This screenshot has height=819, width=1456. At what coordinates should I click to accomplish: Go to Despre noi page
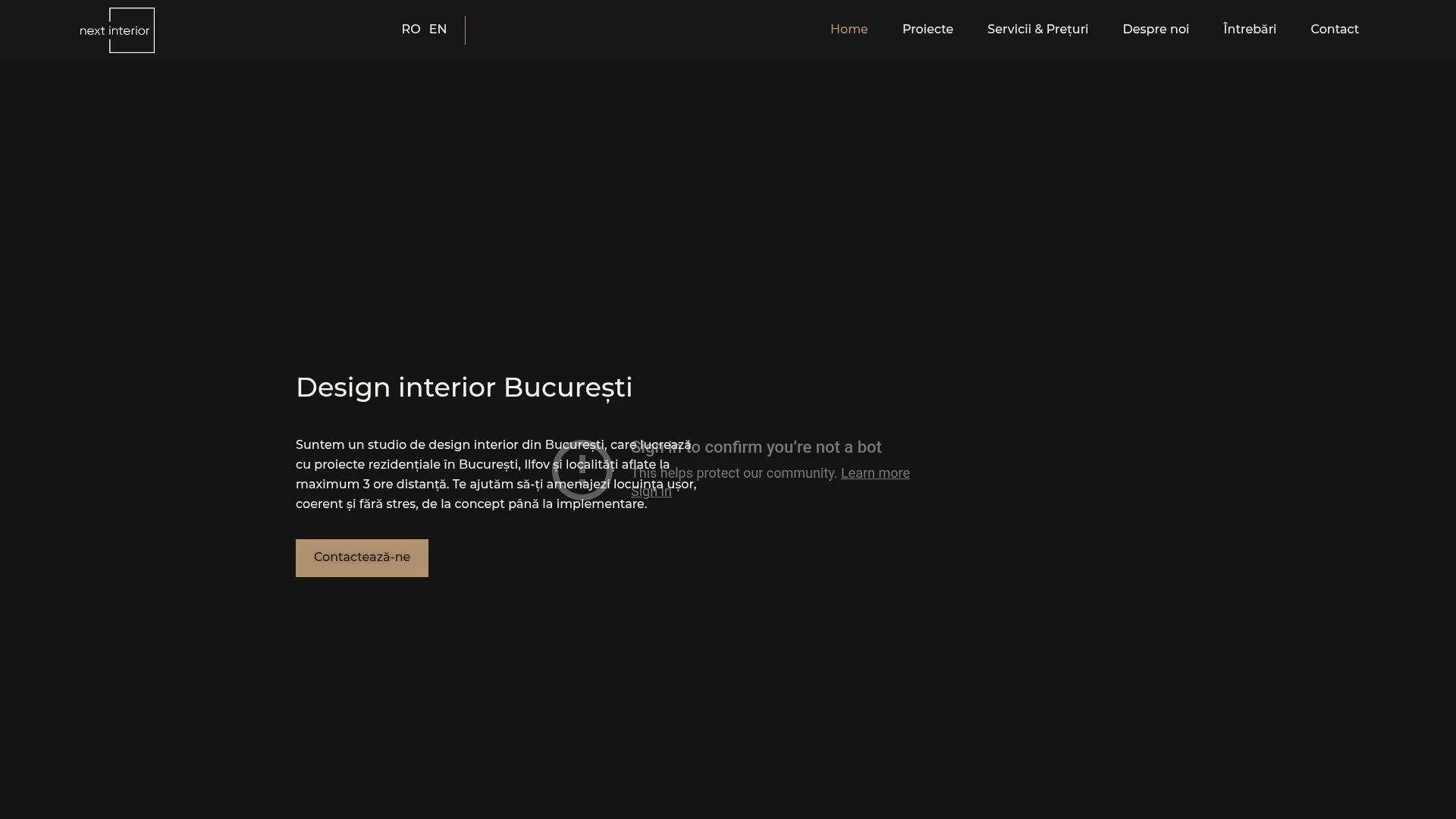(x=1156, y=30)
